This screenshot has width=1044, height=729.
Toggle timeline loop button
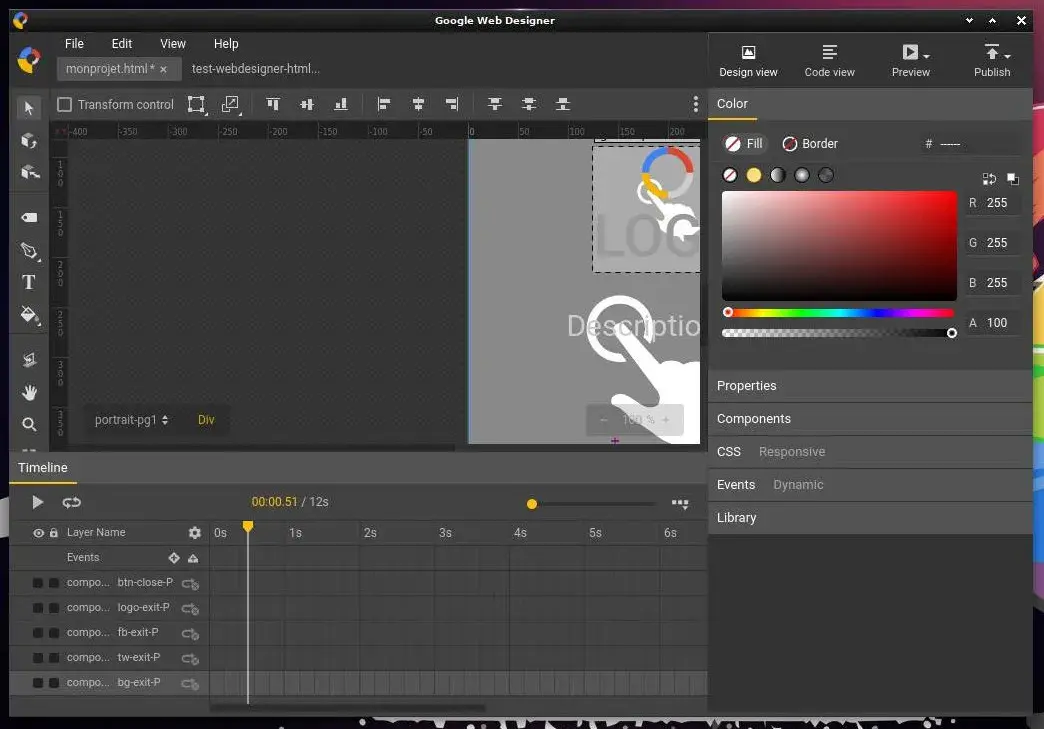71,503
